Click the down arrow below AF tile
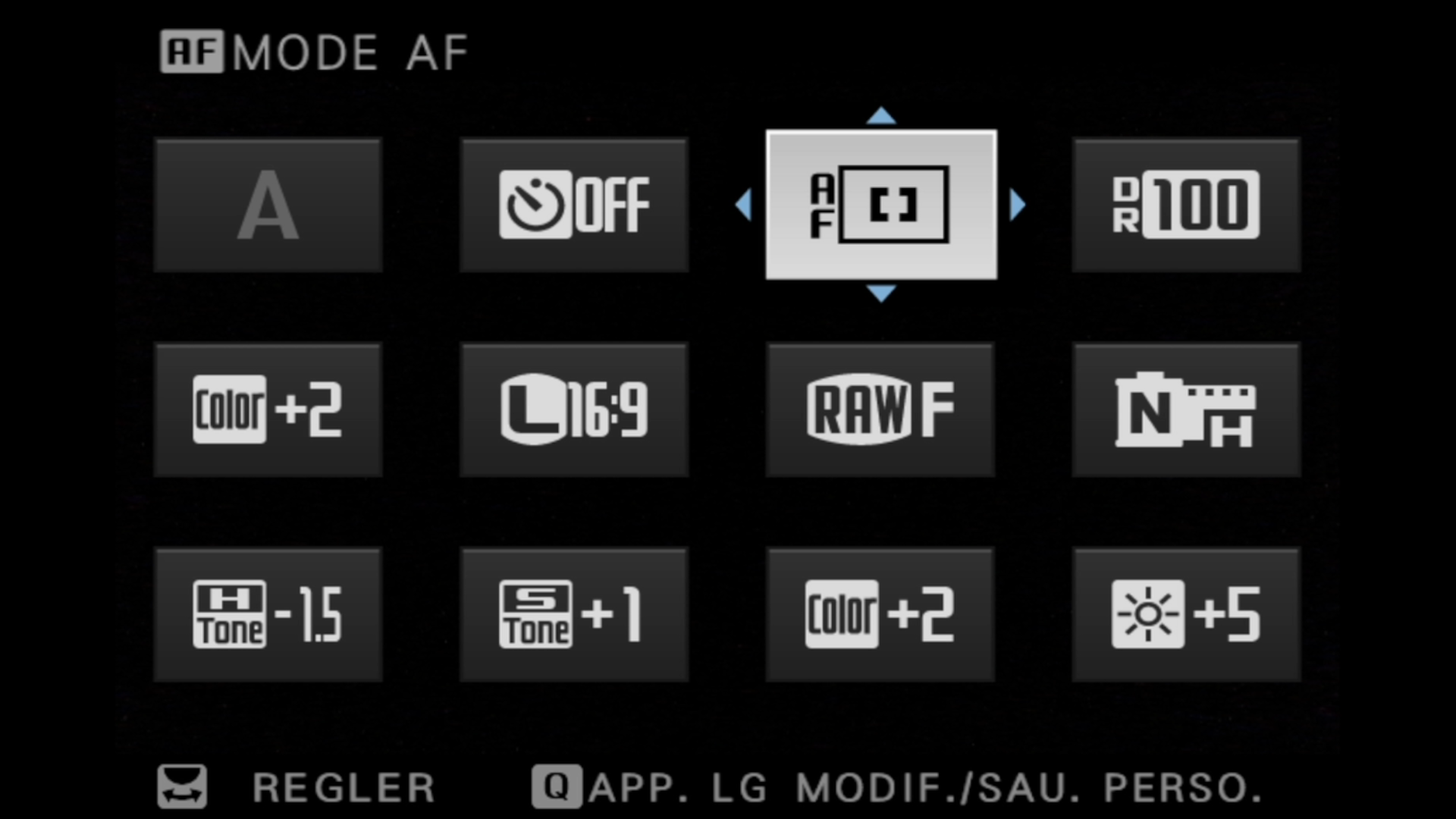This screenshot has width=1456, height=819. pyautogui.click(x=881, y=293)
